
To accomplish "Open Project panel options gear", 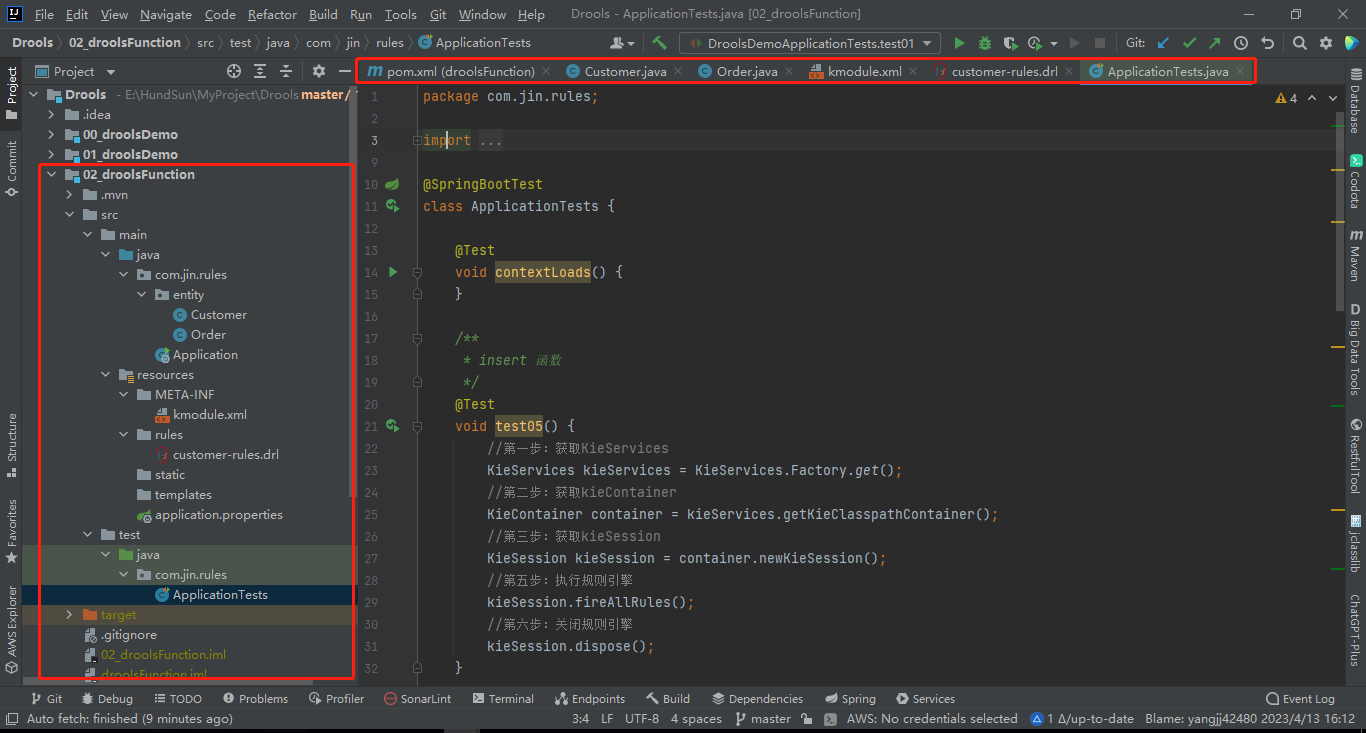I will pos(319,71).
